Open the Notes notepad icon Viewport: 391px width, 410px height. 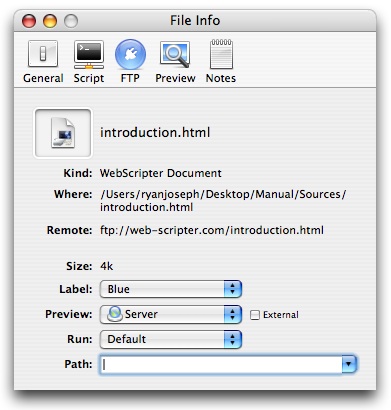click(221, 54)
